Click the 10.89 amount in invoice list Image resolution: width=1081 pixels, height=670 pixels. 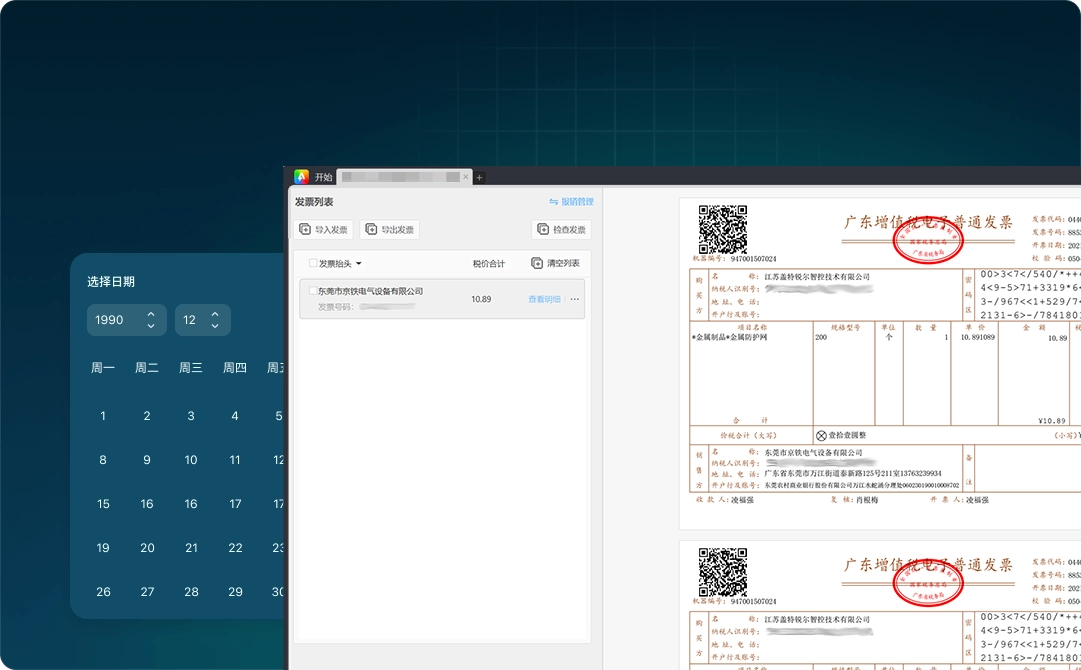coord(481,299)
